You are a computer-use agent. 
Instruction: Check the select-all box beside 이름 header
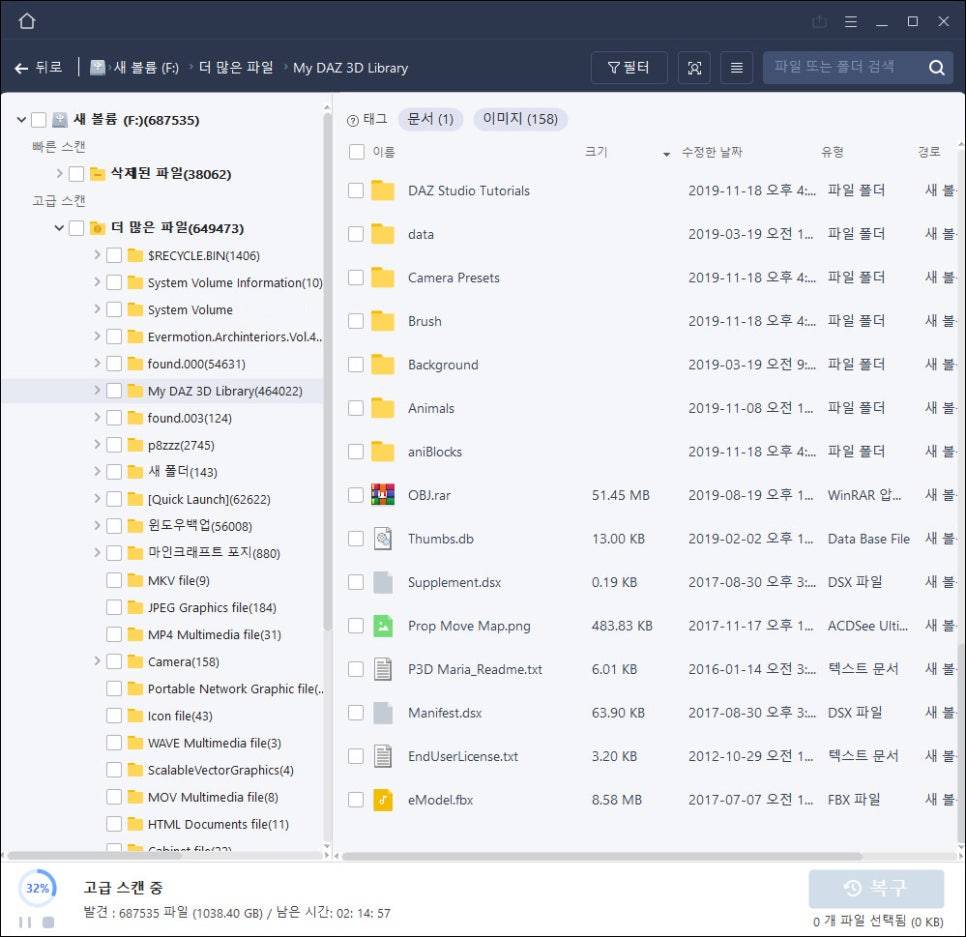(x=357, y=152)
